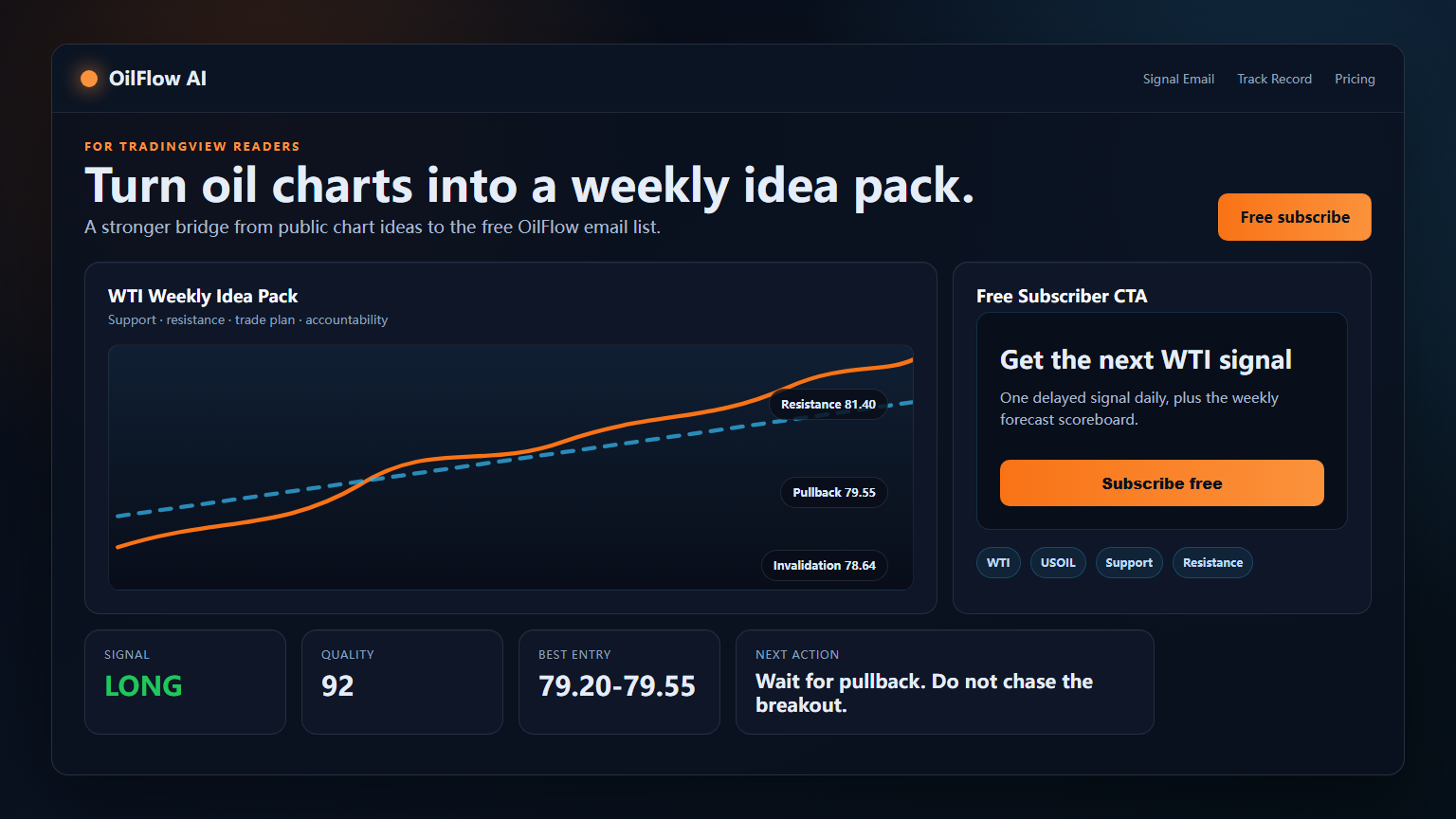Click the Quality 92 card
The width and height of the screenshot is (1456, 819).
[402, 682]
